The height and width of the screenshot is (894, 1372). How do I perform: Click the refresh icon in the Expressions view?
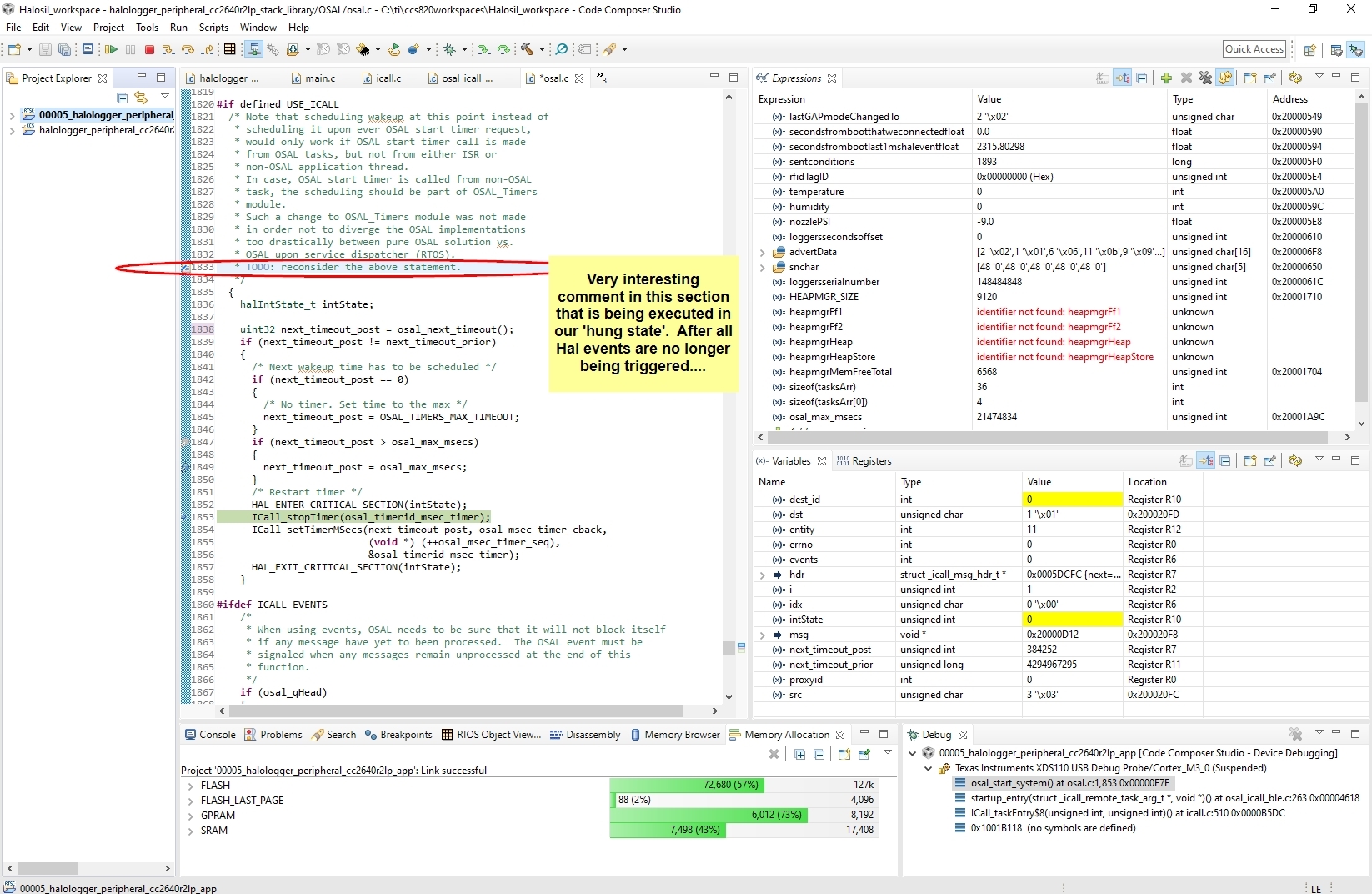1294,78
